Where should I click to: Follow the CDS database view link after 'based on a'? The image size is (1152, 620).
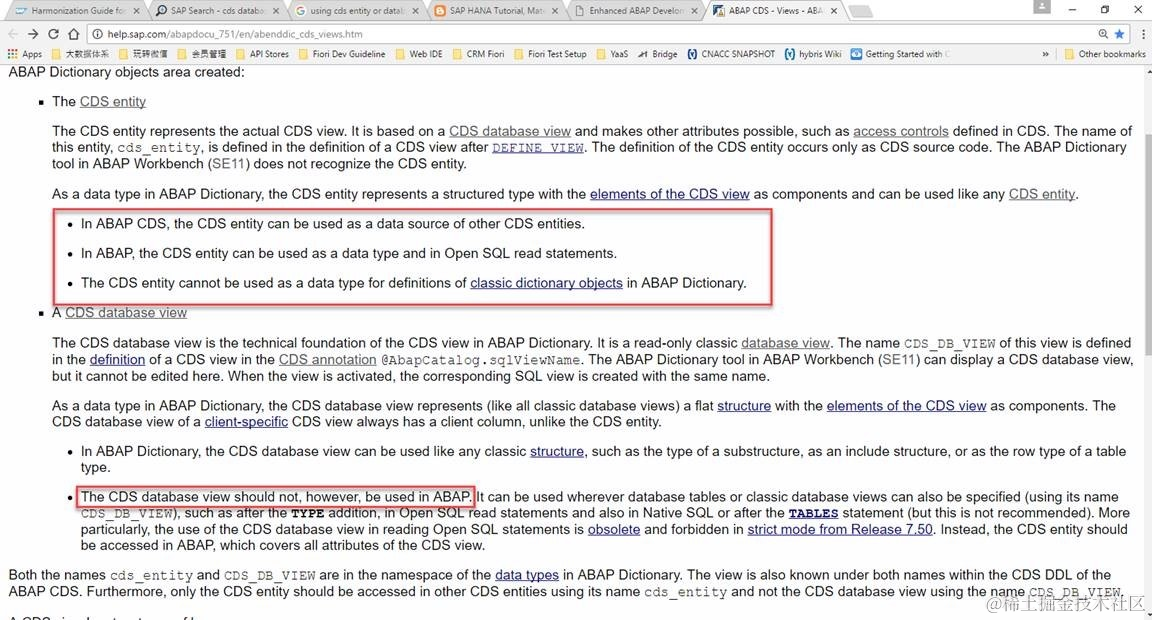510,131
